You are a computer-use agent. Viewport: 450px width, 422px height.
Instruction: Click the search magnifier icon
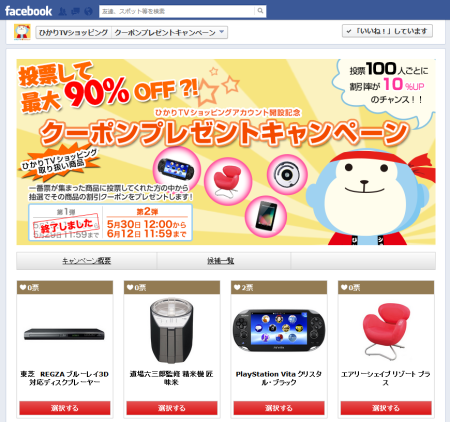[260, 11]
